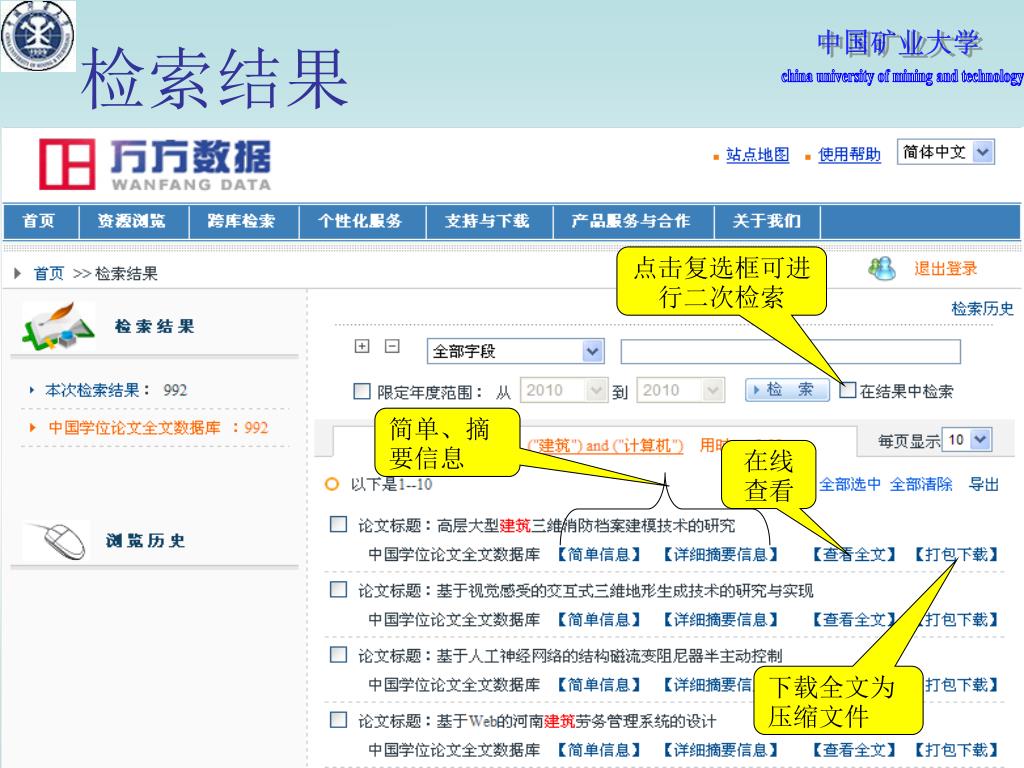Click the 检索 search button
Viewport: 1024px width, 768px height.
[787, 390]
